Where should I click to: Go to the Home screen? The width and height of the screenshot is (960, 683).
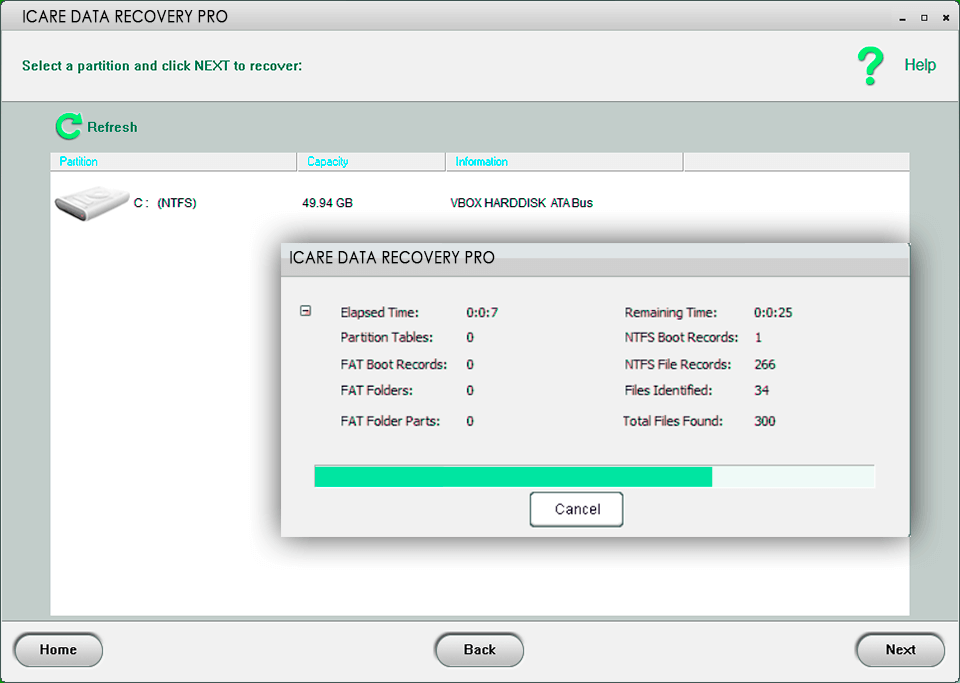pos(58,650)
